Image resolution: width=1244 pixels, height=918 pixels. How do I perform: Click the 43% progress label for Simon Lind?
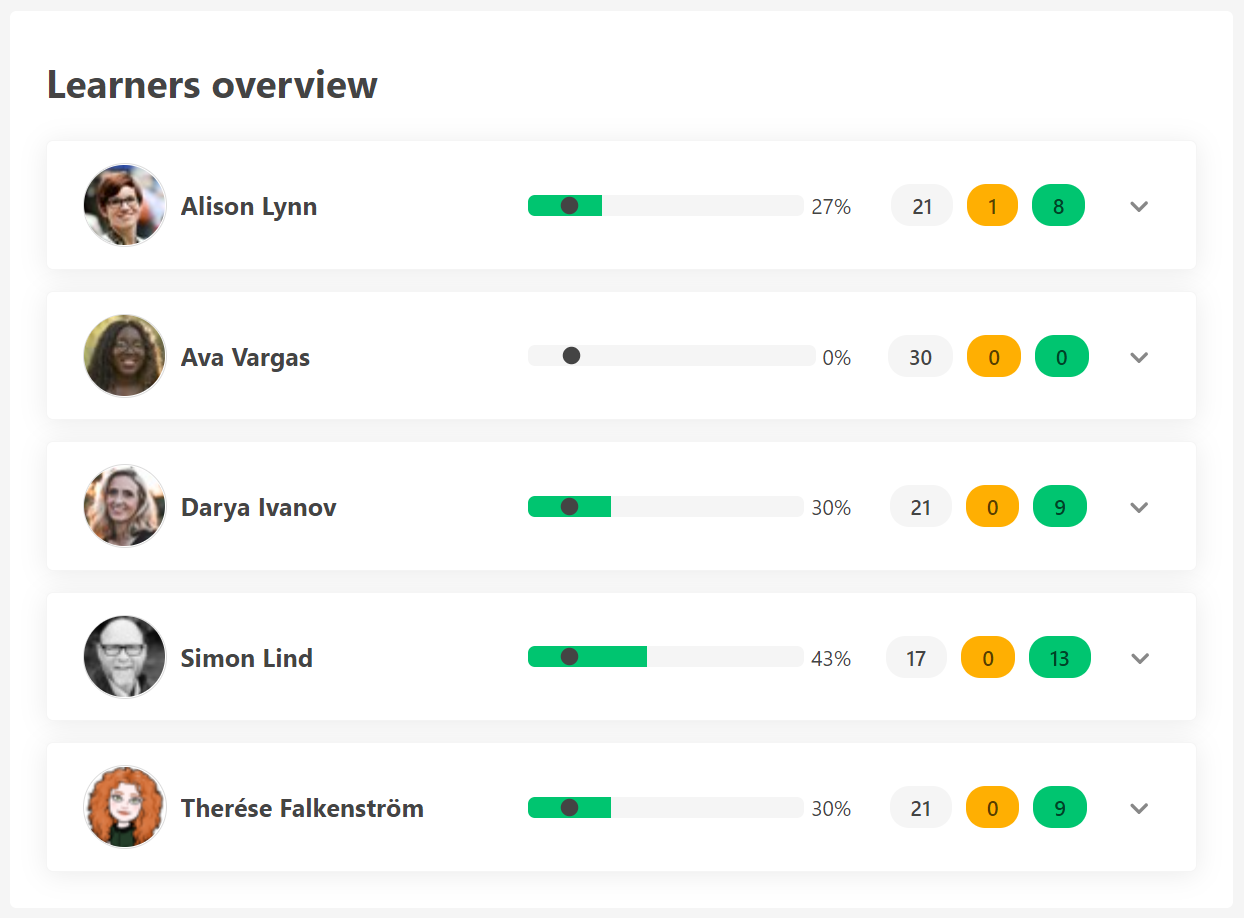click(x=832, y=658)
